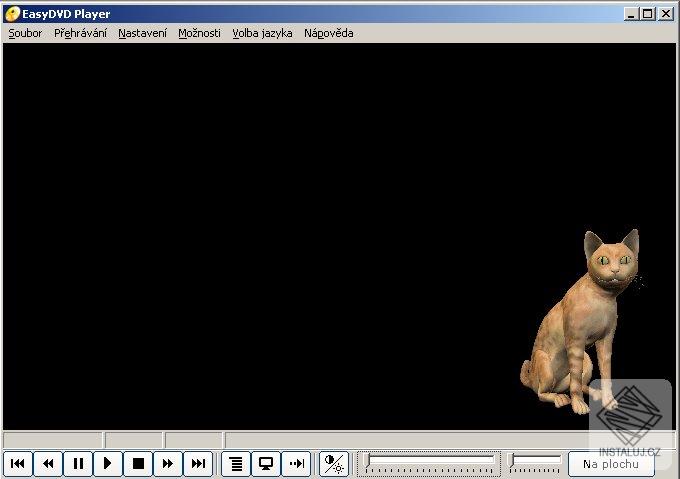Stop playback with the stop button
Viewport: 680px width, 479px height.
pyautogui.click(x=138, y=463)
